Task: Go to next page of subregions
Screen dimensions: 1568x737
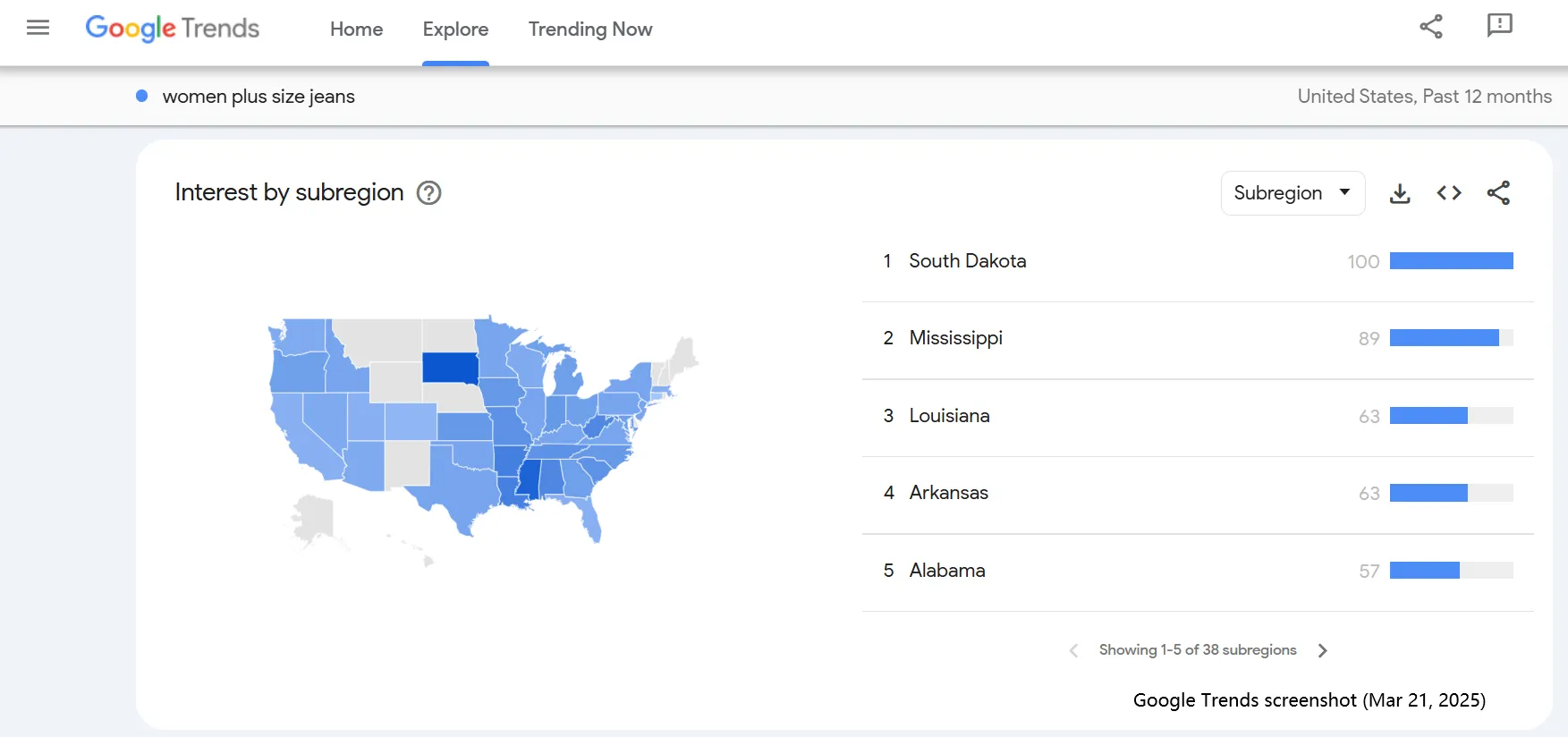Action: 1323,650
